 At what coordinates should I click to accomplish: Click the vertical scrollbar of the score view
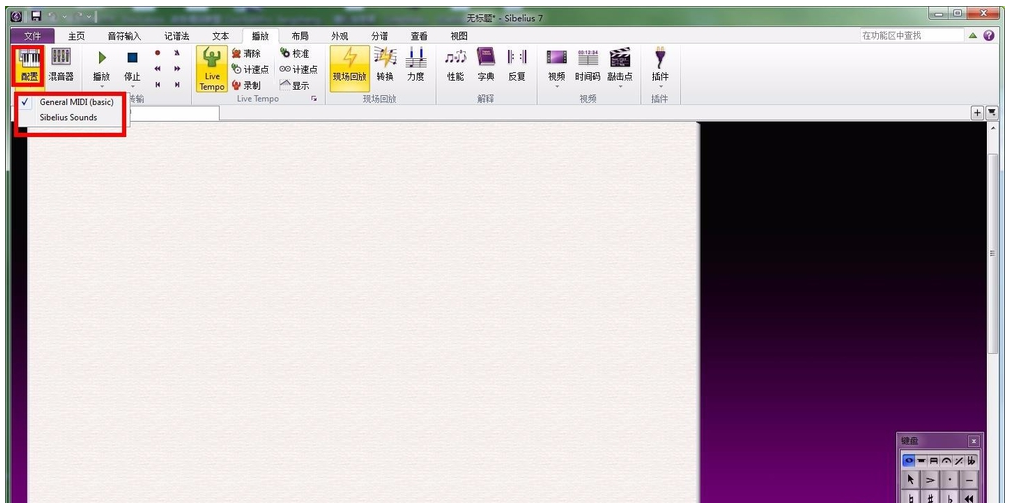(992, 253)
